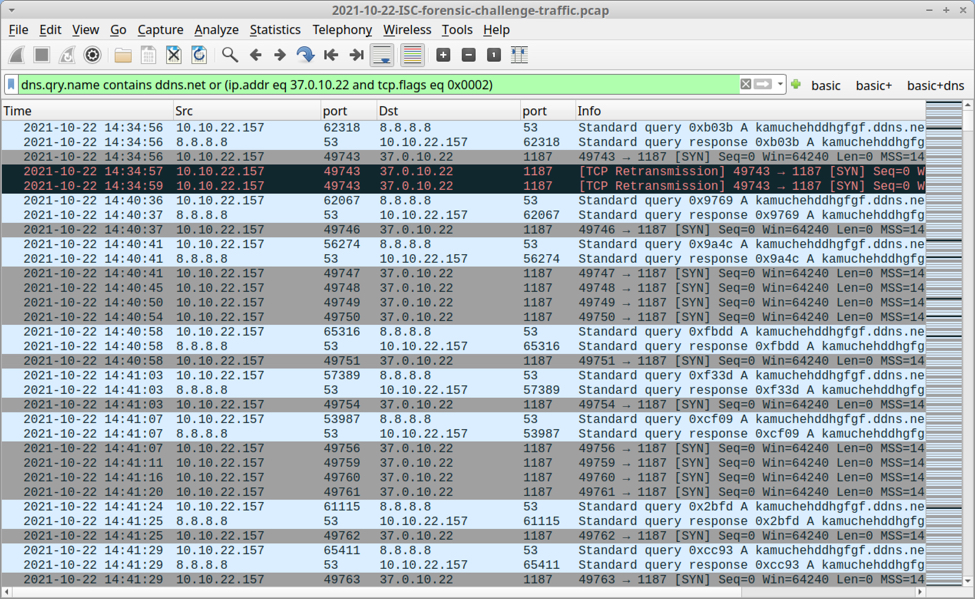Open the window menu in title bar
975x599 pixels.
11,10
